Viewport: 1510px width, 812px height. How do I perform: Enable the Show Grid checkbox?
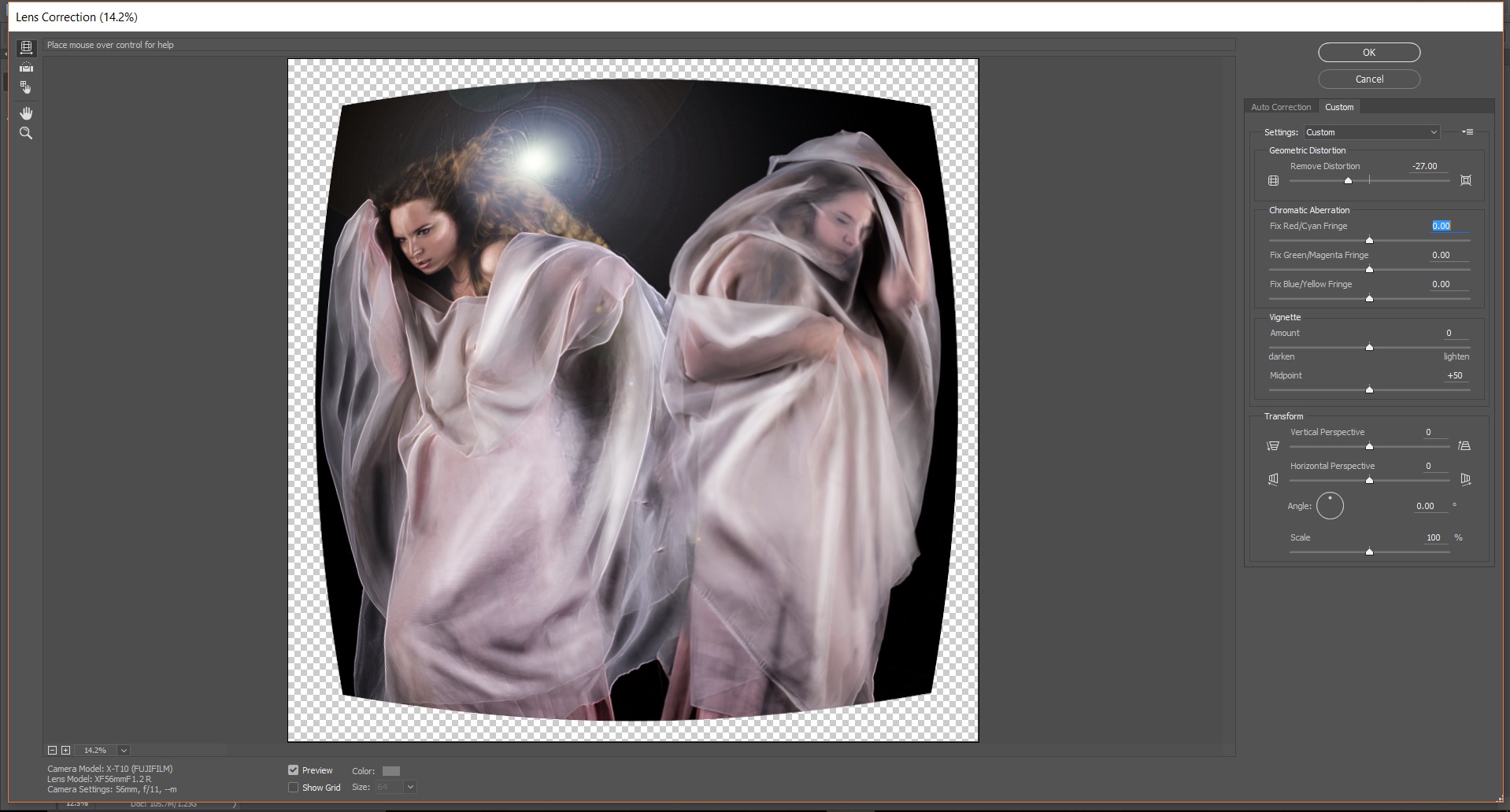click(x=293, y=787)
